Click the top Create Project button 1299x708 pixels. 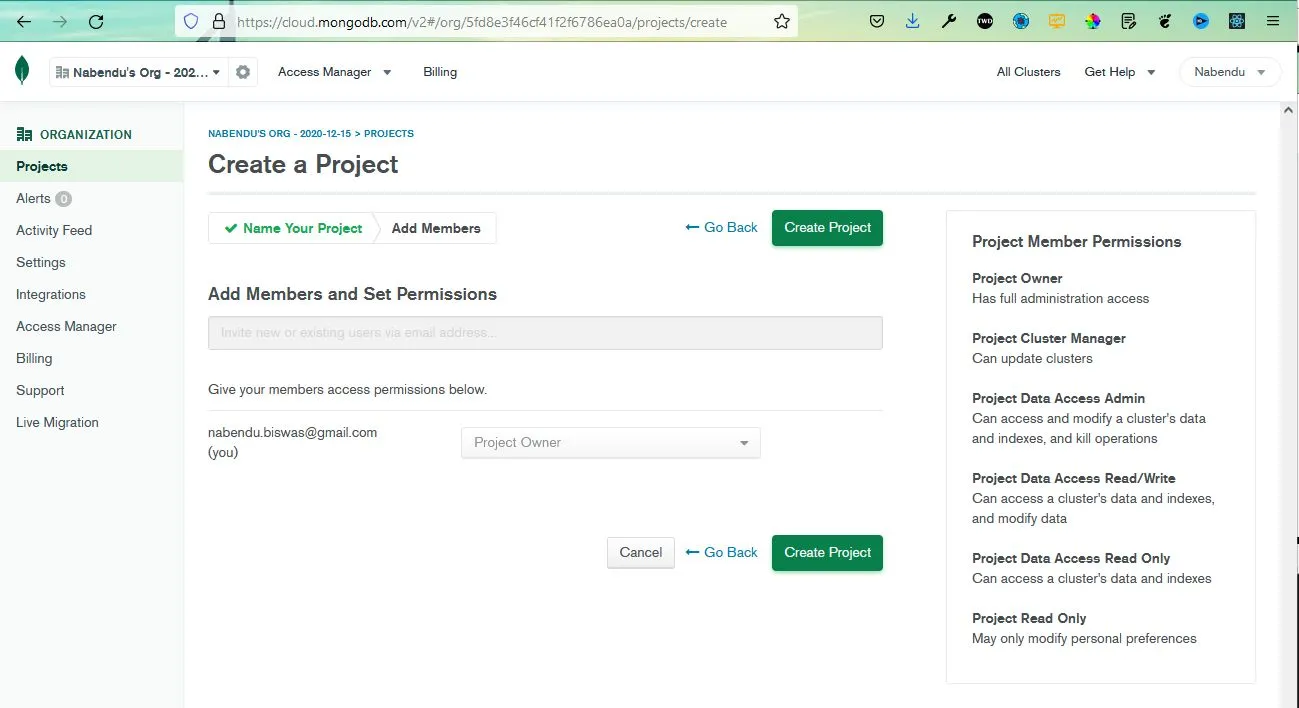point(827,228)
